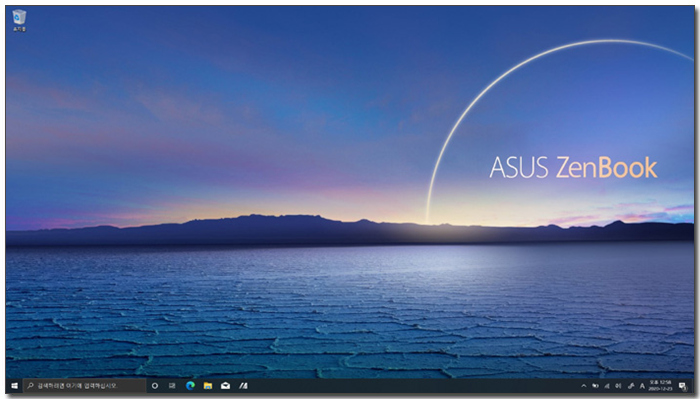Select the Recycle Bin desktop icon
Screen dimensions: 700x399
[x=19, y=21]
